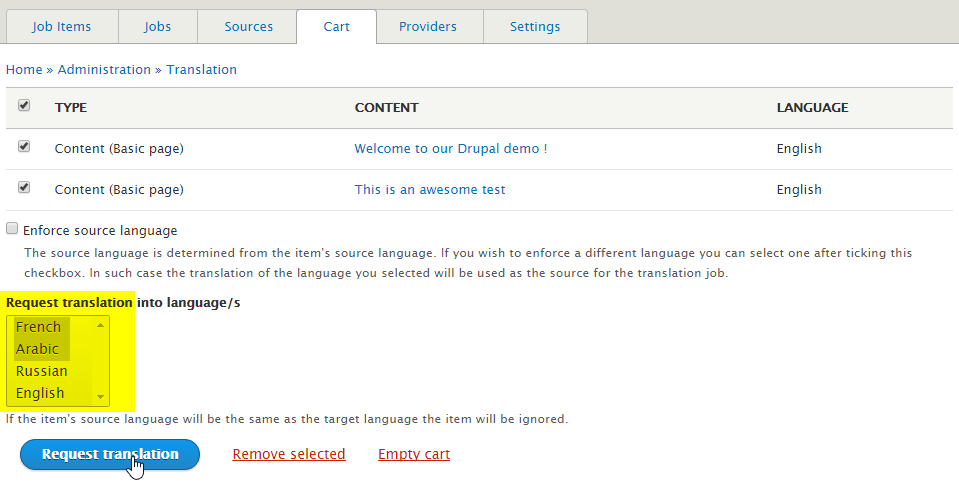Uncheck the 'This is an awesome test' row checkbox
Image resolution: width=959 pixels, height=482 pixels.
24,188
